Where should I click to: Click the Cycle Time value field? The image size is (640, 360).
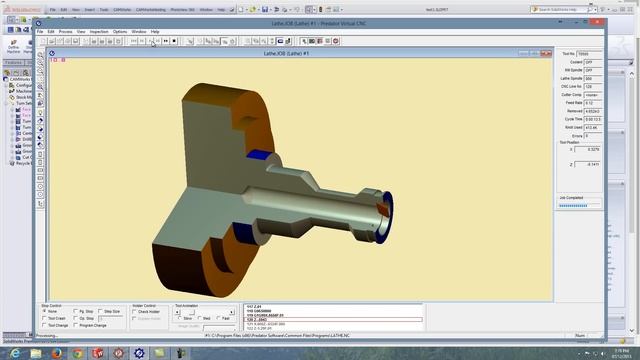coord(593,119)
